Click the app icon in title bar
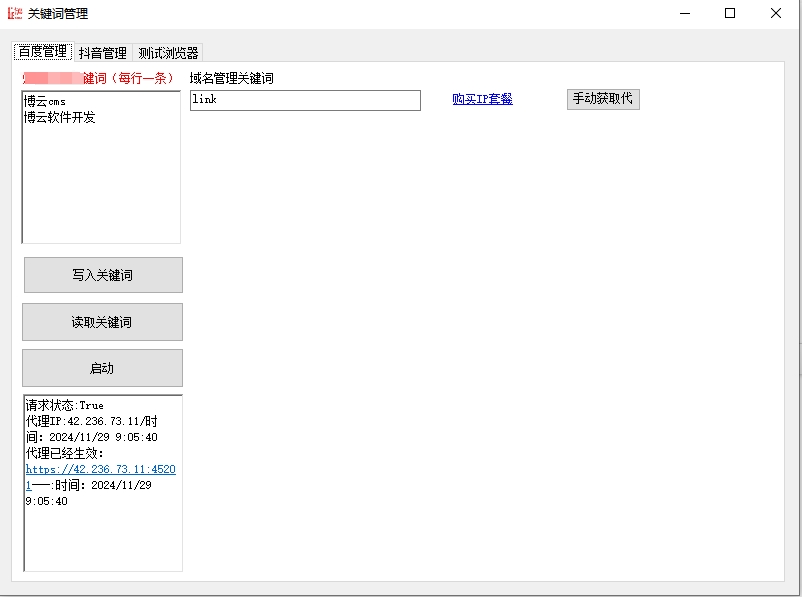Image resolution: width=802 pixels, height=597 pixels. click(14, 14)
